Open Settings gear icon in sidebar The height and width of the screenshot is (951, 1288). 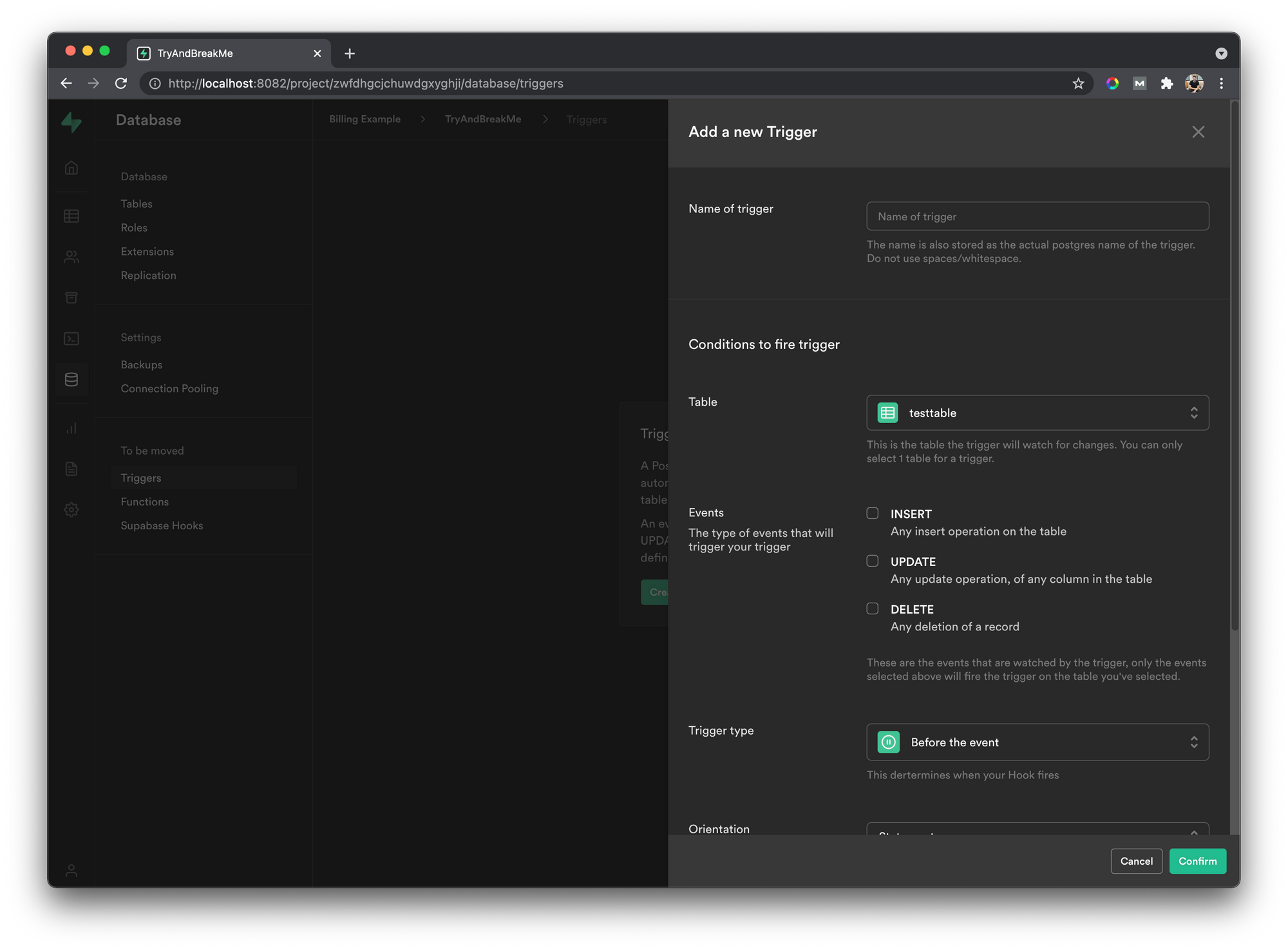coord(71,510)
